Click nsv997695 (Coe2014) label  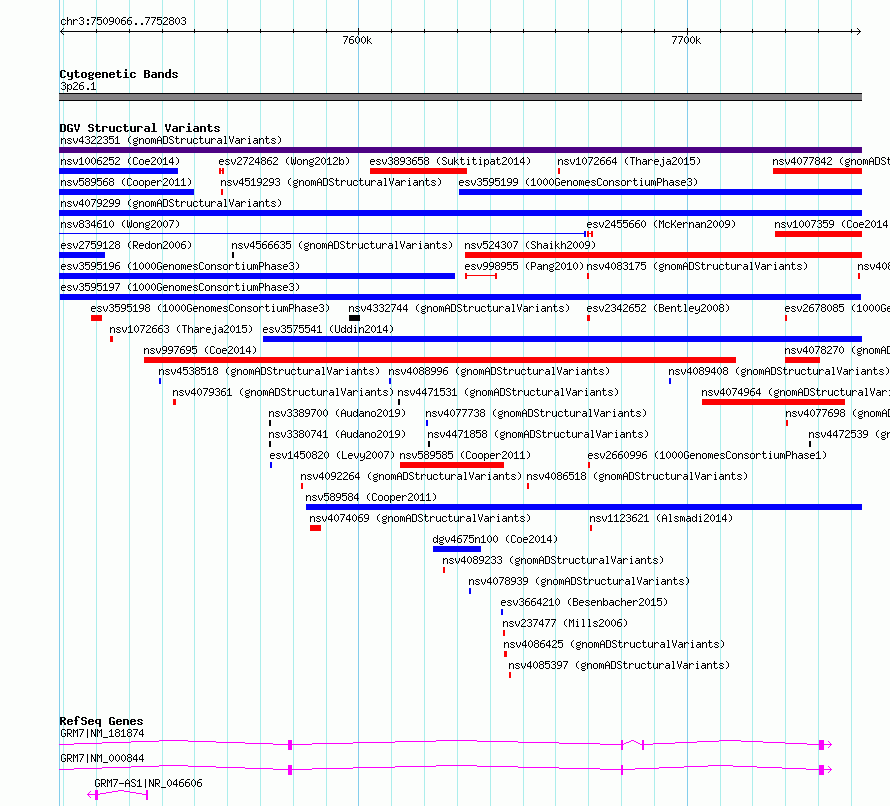200,350
